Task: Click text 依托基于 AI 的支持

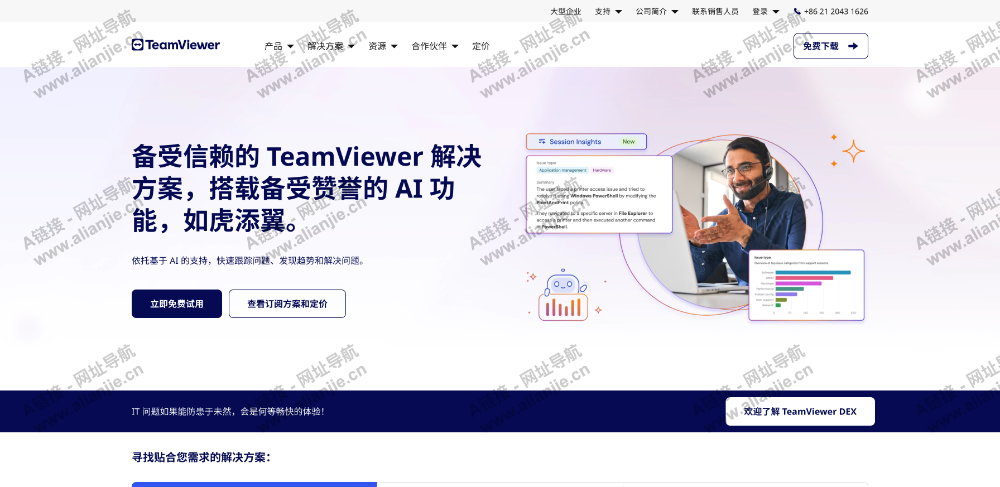Action: tap(248, 261)
